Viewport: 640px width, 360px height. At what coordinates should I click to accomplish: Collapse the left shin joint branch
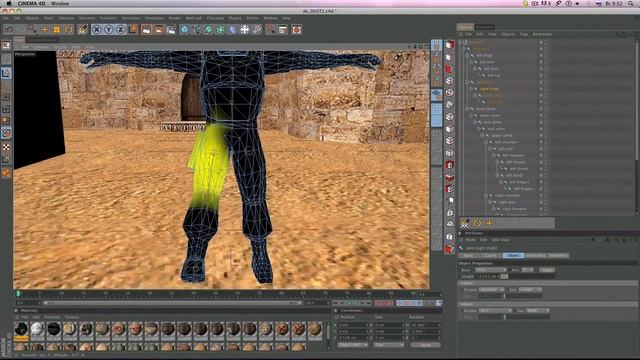coord(471,62)
